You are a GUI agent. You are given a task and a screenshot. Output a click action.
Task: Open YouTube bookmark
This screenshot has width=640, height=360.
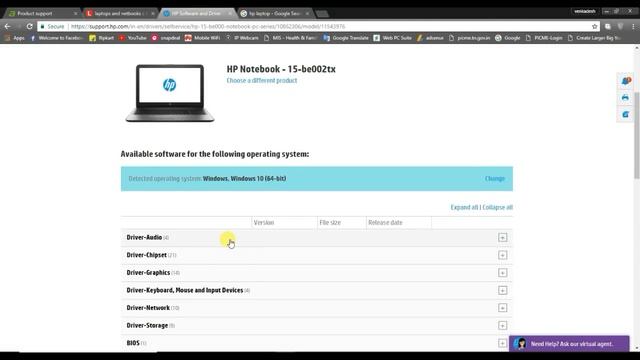pos(133,38)
